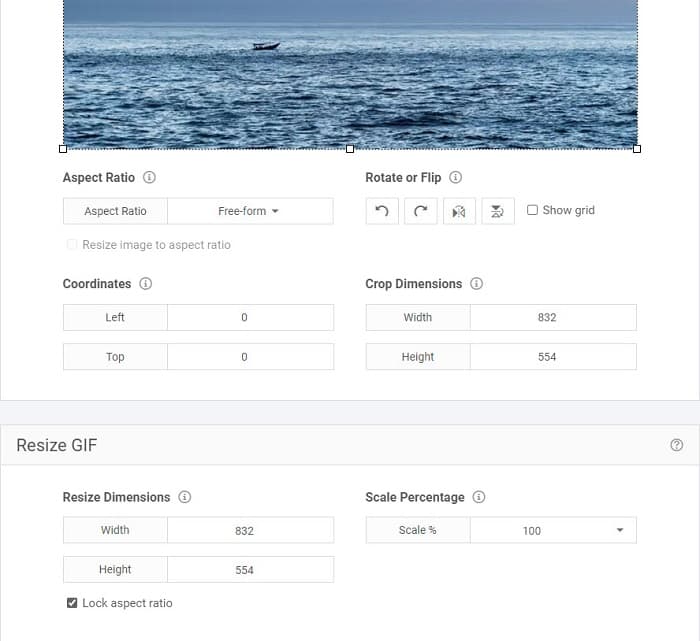Uncheck the Lock aspect ratio checkbox
The width and height of the screenshot is (700, 641).
[x=72, y=603]
